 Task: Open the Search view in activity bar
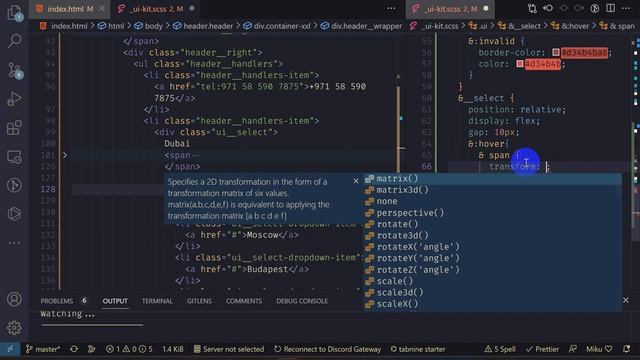point(14,41)
